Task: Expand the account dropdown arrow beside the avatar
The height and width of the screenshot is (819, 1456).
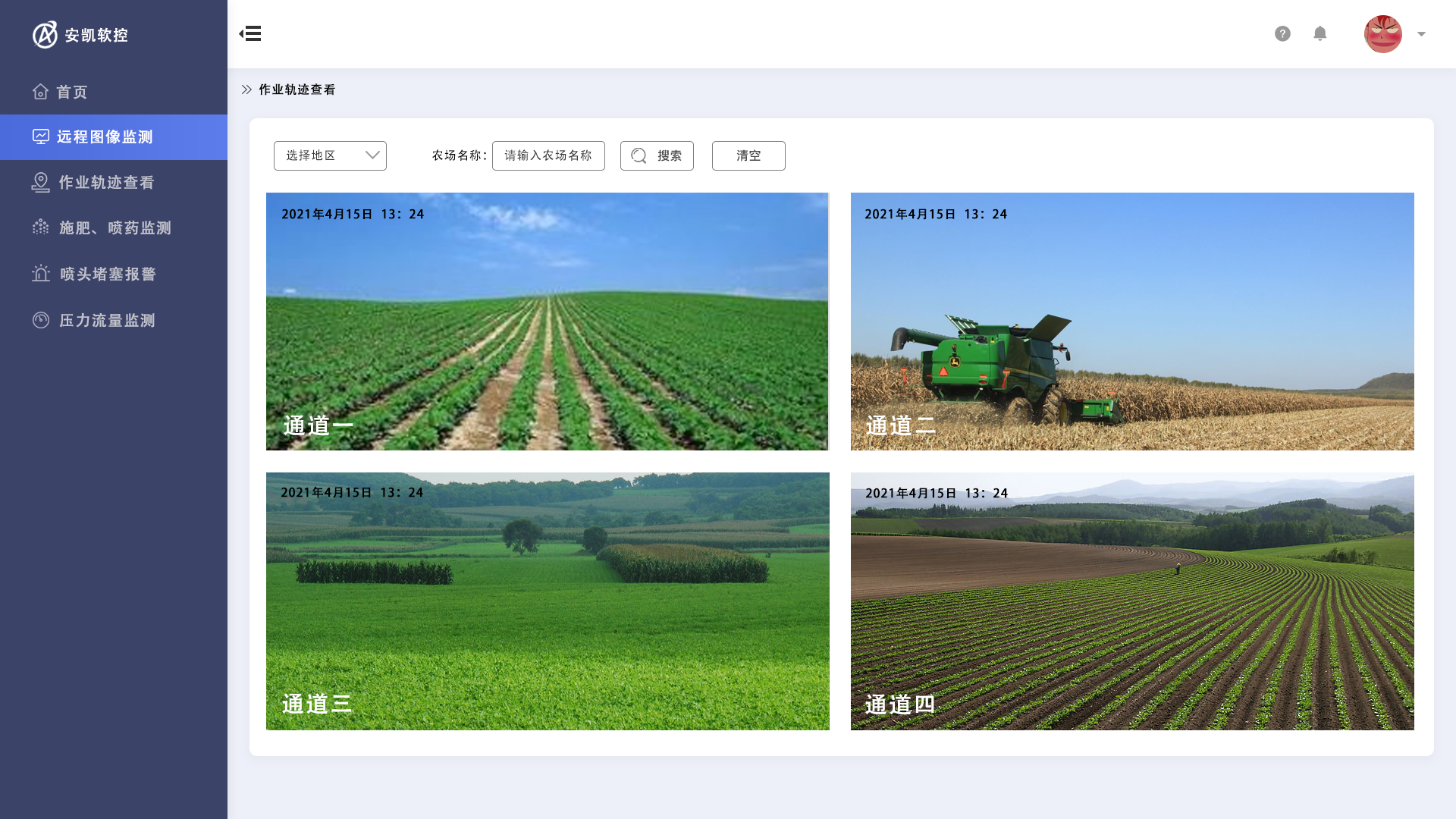Action: click(x=1422, y=34)
